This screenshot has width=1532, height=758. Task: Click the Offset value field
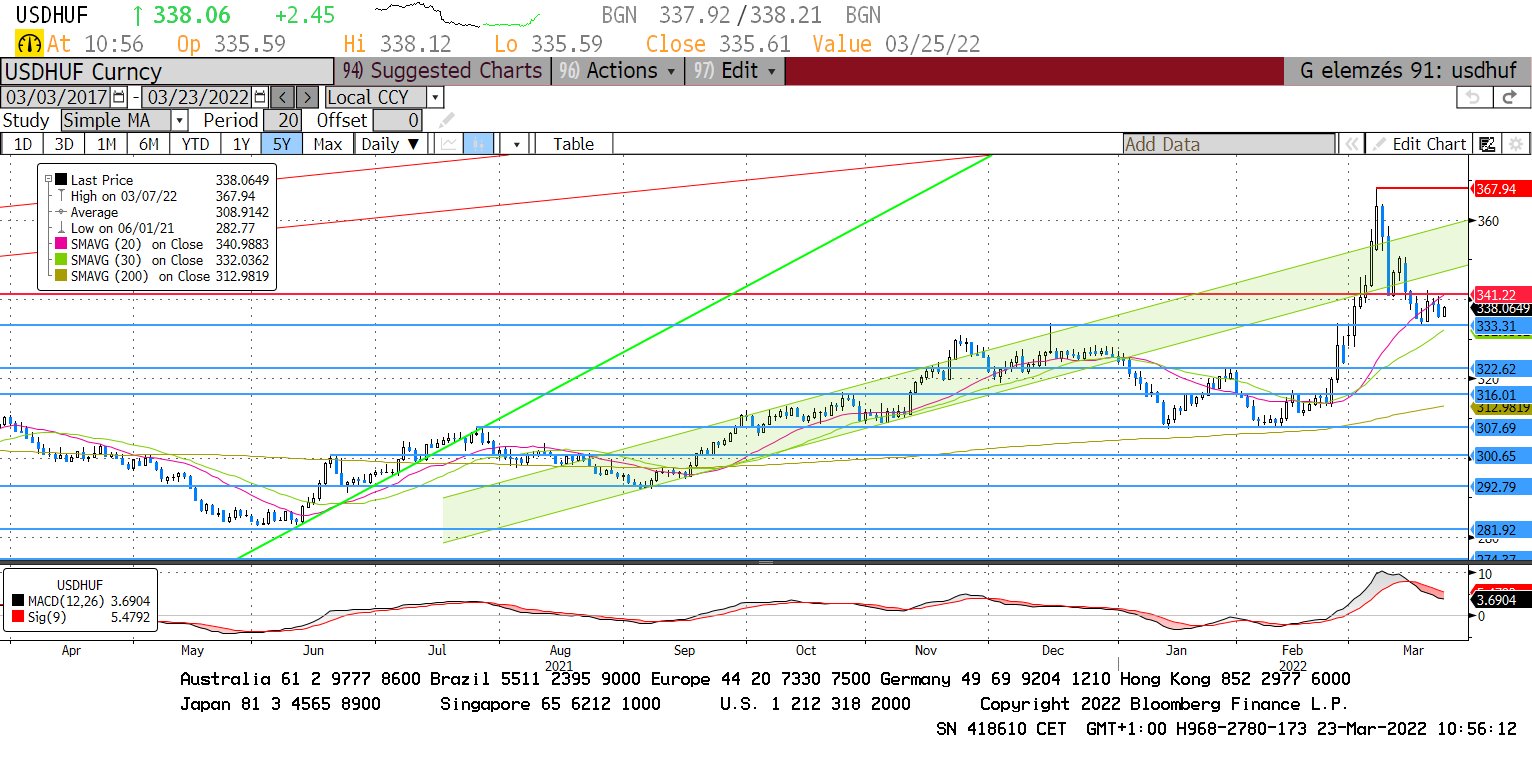397,120
